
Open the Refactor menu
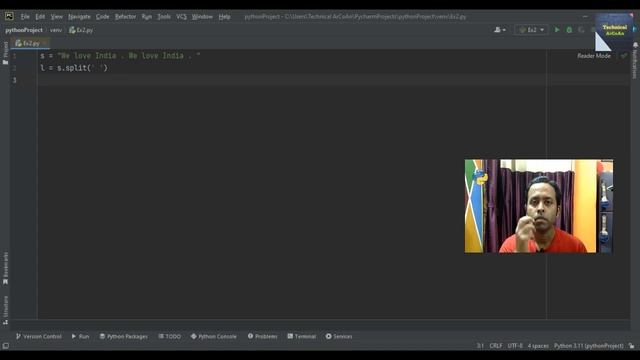tap(125, 17)
